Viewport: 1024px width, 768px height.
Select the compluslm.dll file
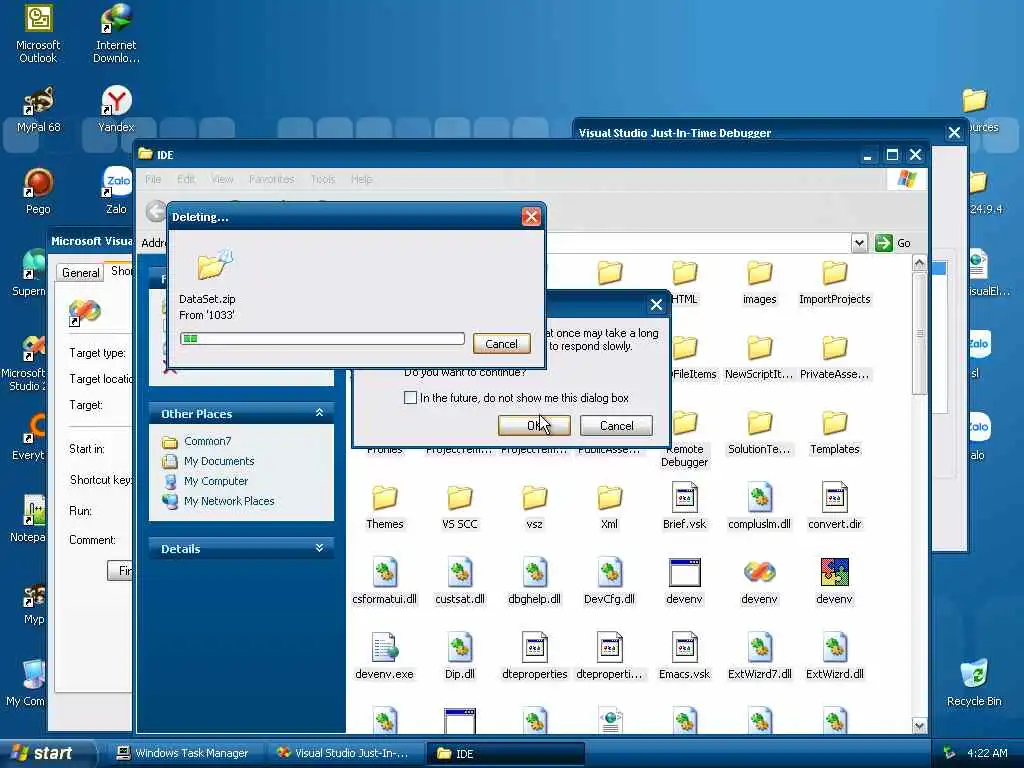coord(760,506)
